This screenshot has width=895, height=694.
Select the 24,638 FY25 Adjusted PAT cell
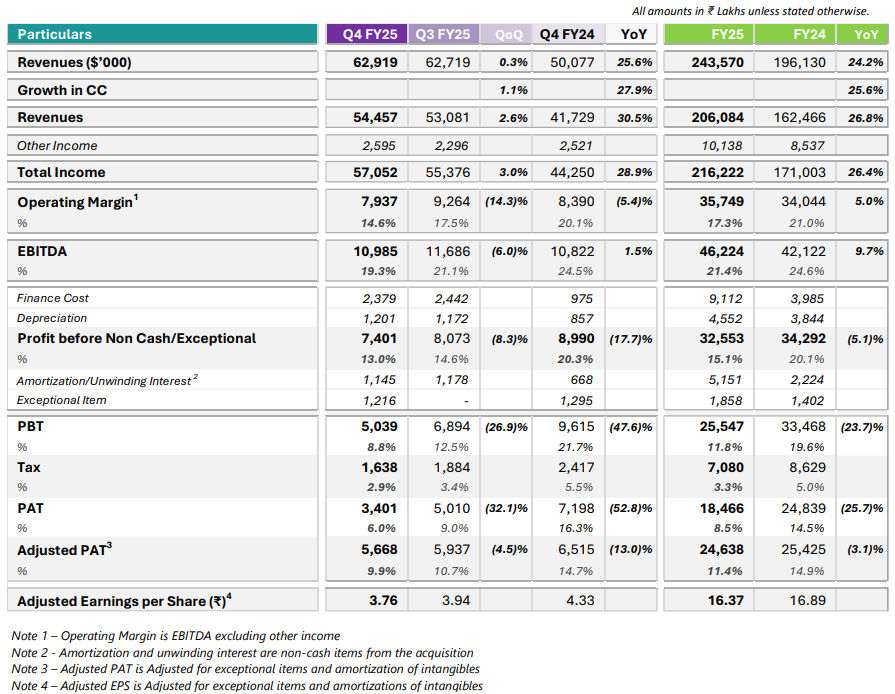721,550
